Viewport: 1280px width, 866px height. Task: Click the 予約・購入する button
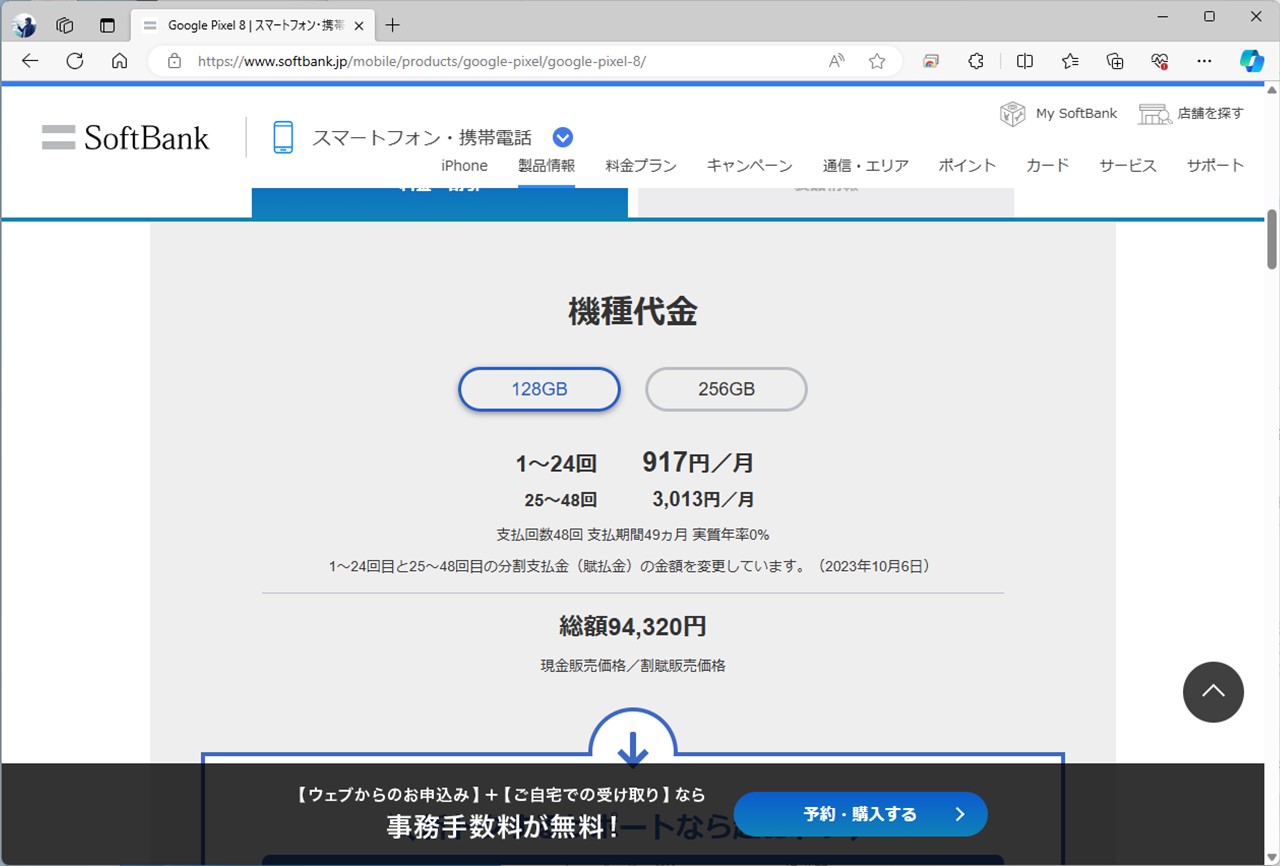pos(860,814)
